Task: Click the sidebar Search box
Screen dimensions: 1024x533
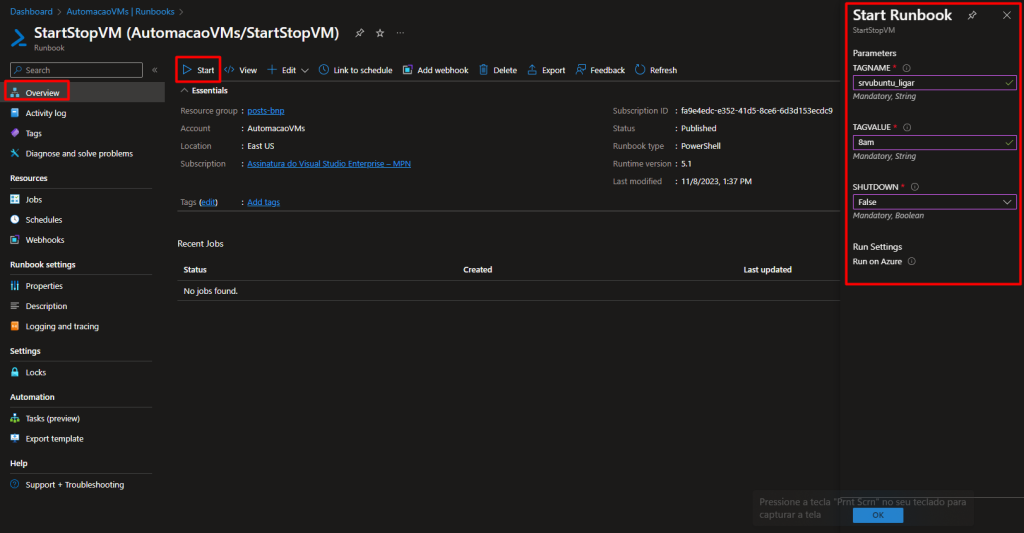Action: tap(76, 70)
